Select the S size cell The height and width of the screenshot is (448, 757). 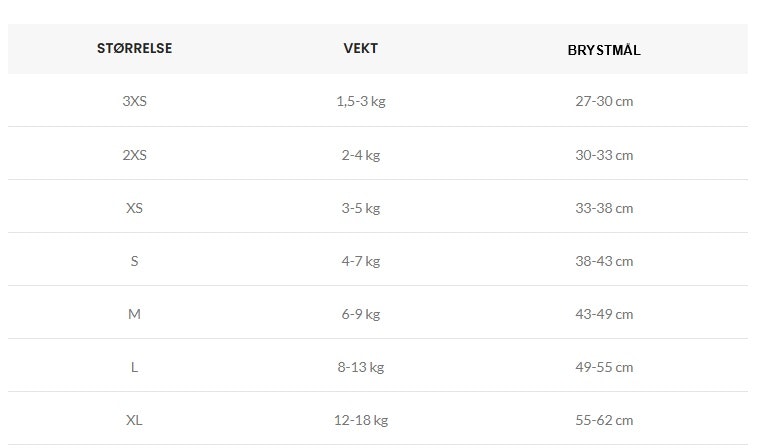[134, 261]
